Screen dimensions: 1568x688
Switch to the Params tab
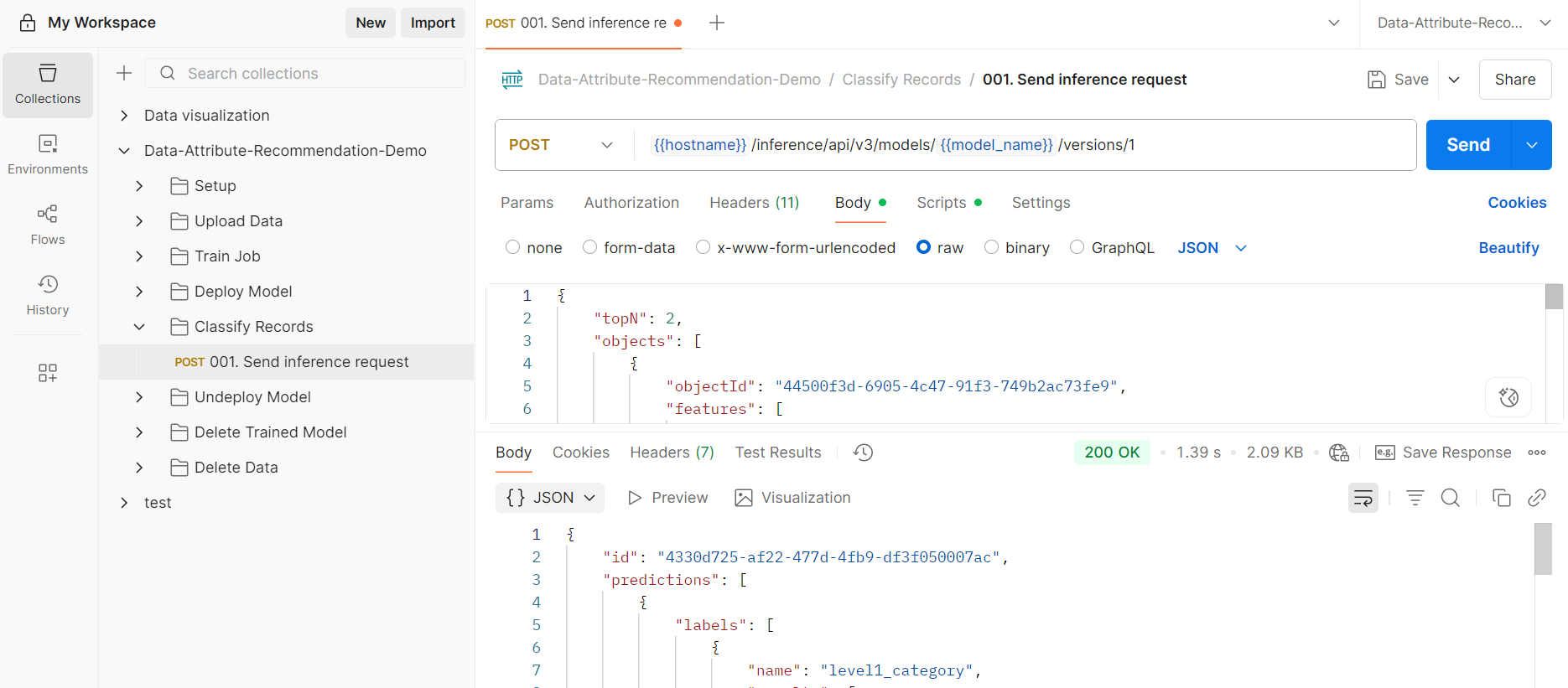527,203
